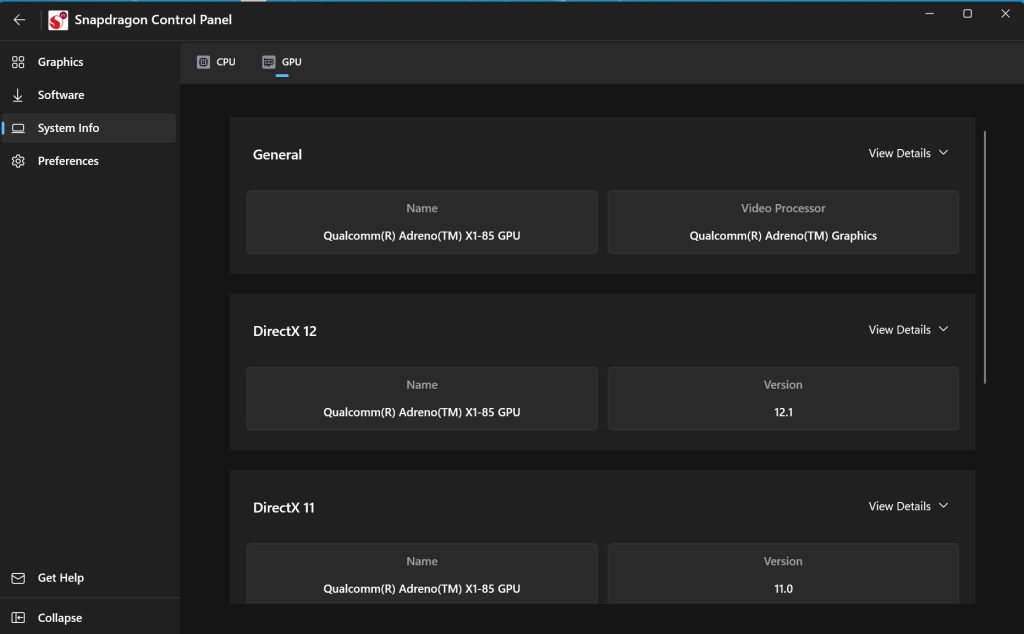The width and height of the screenshot is (1024, 634).
Task: Click the Collapse sidebar icon
Action: (16, 618)
